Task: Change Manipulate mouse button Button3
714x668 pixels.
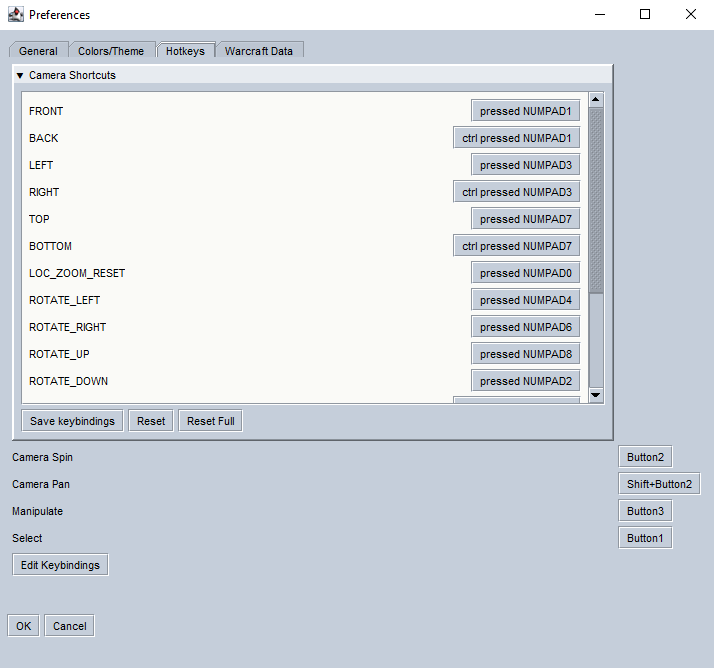Action: pyautogui.click(x=645, y=511)
